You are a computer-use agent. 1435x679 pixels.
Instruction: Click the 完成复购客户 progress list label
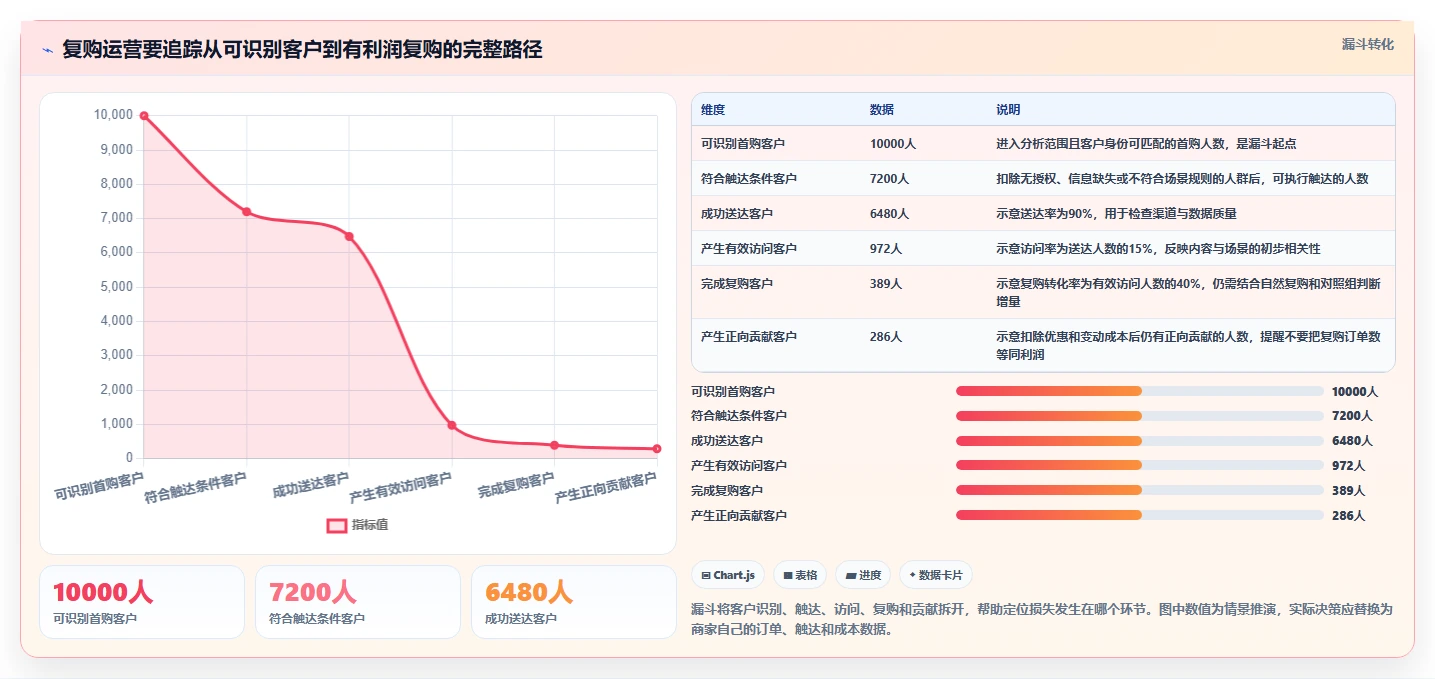[x=727, y=491]
